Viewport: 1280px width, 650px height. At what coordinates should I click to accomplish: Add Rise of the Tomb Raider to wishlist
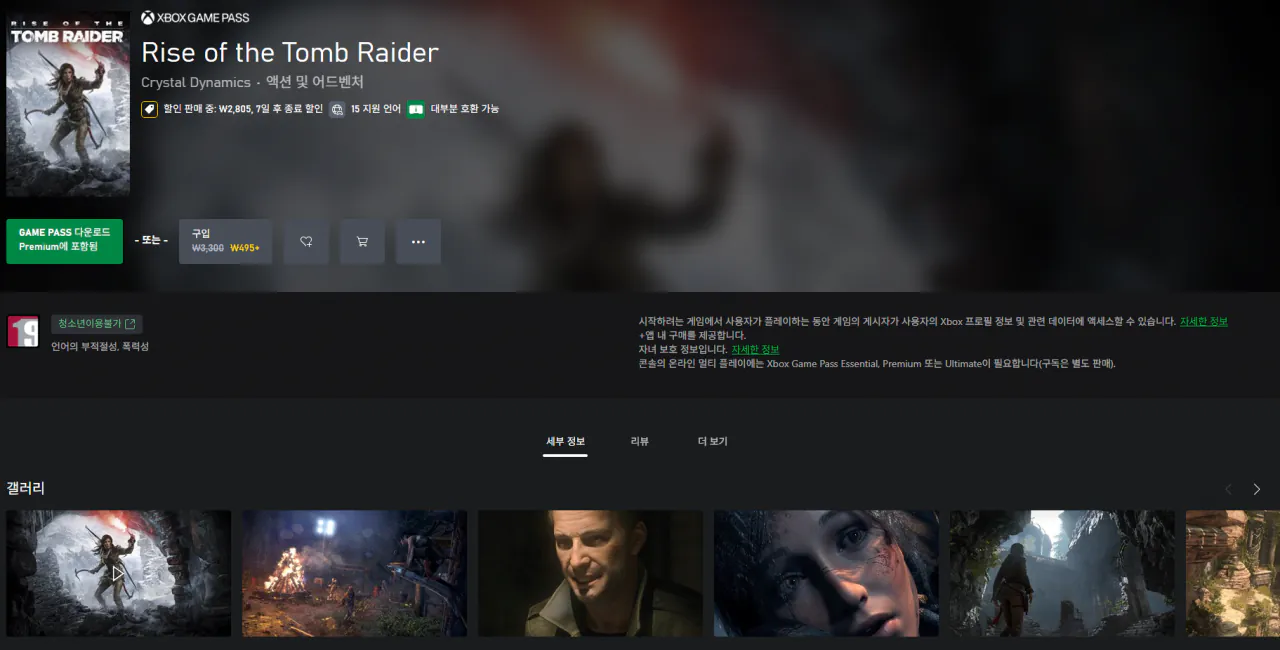pos(306,241)
